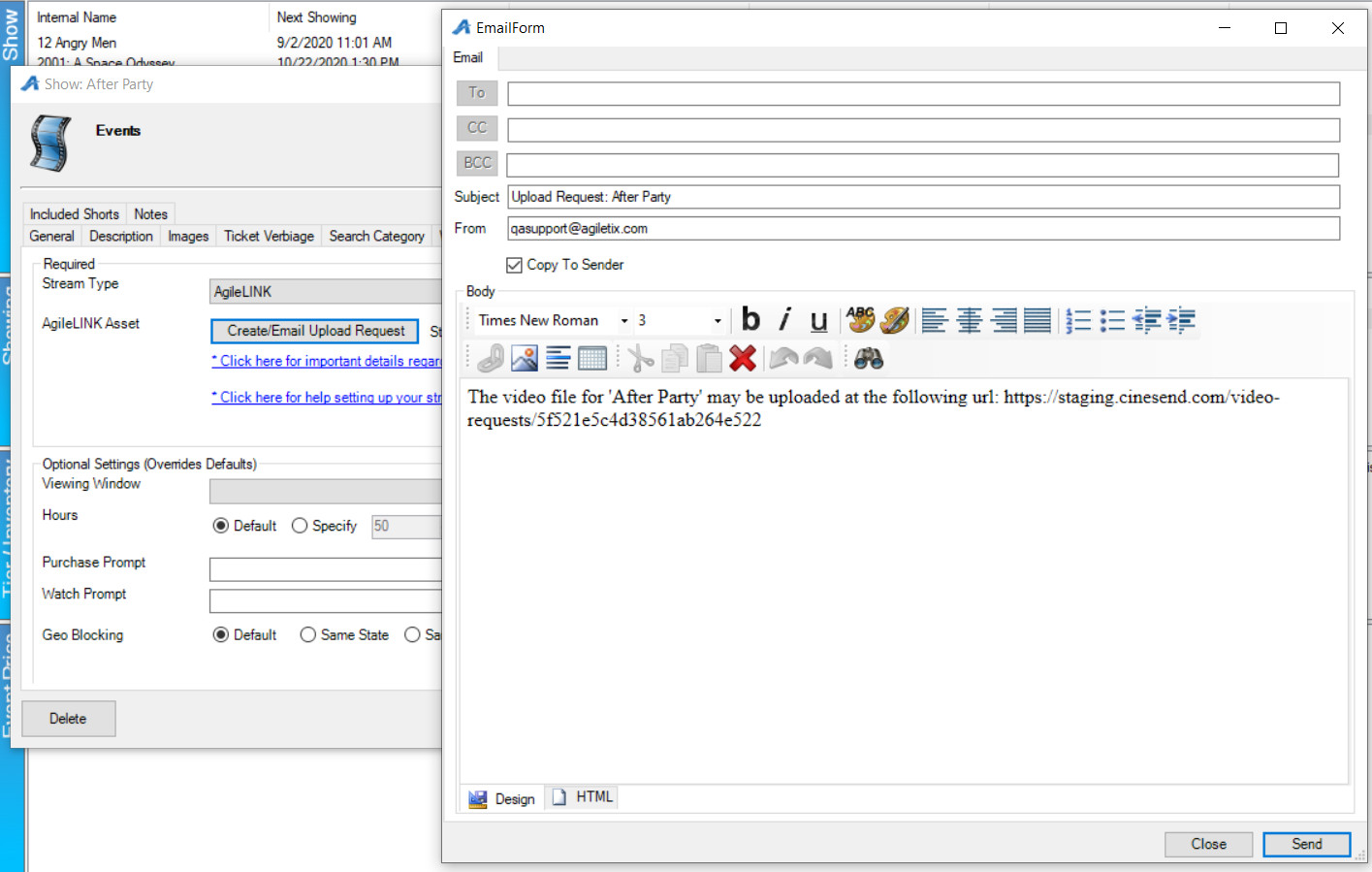Increase indent in body
1372x872 pixels.
coord(1181,320)
